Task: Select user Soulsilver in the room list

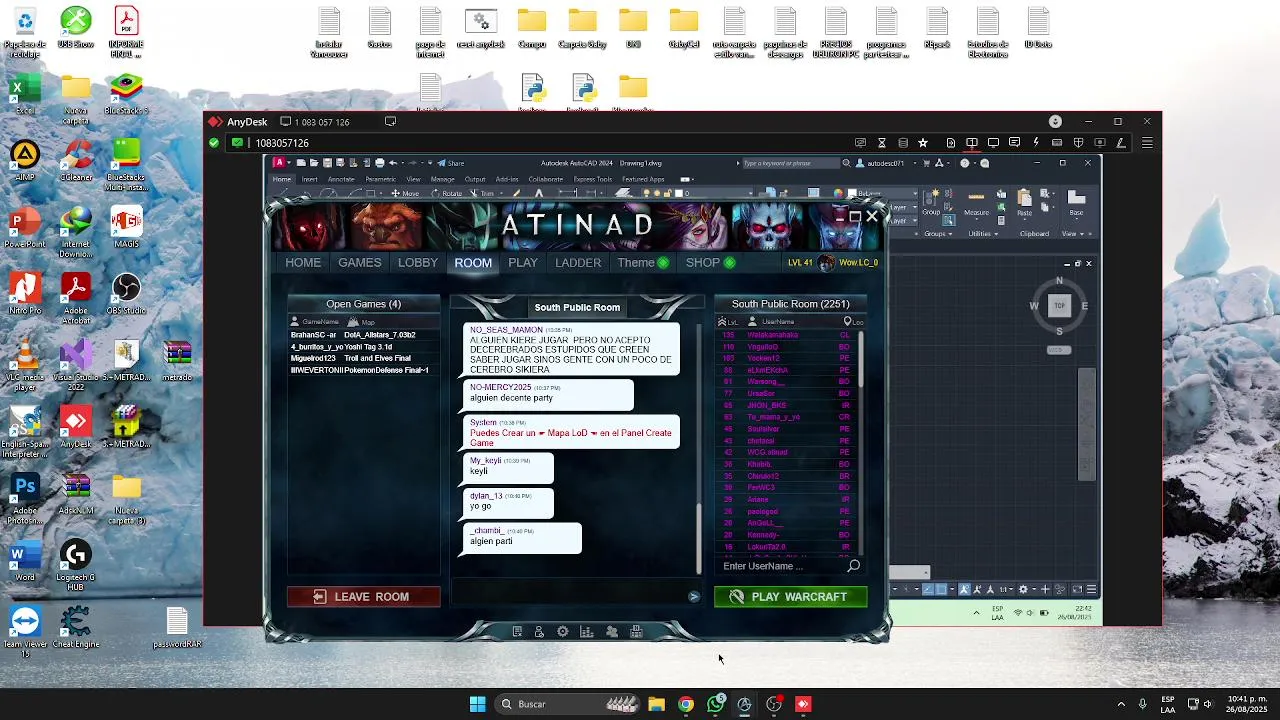Action: pyautogui.click(x=788, y=429)
